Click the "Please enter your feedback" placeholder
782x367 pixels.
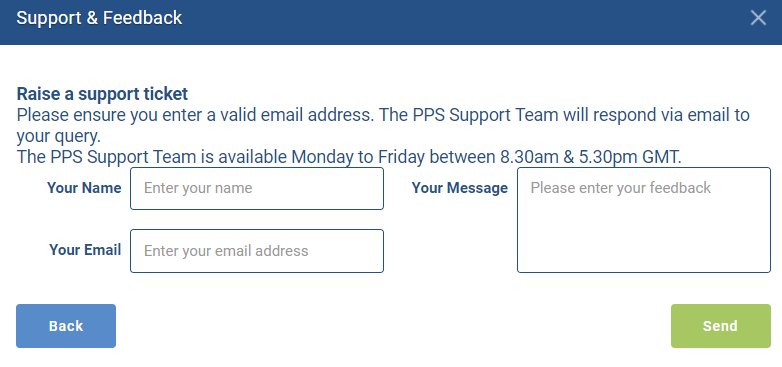[621, 188]
